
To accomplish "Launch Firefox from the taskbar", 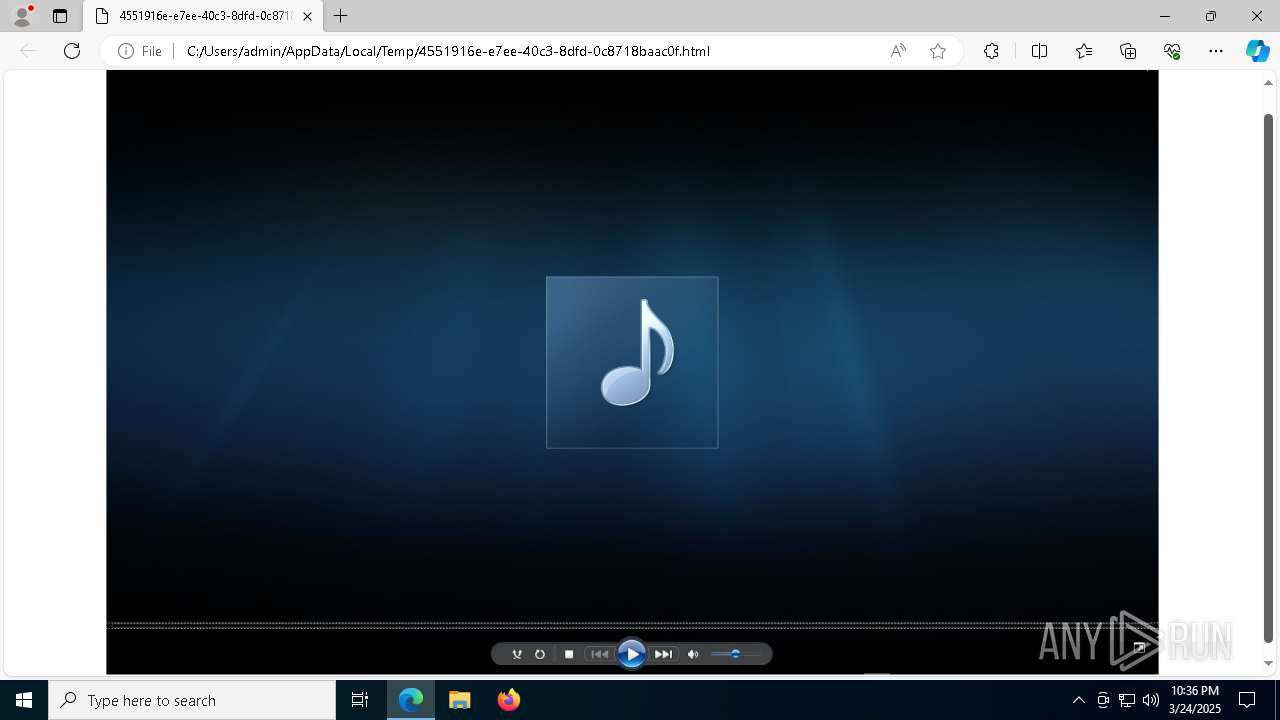I will 508,700.
